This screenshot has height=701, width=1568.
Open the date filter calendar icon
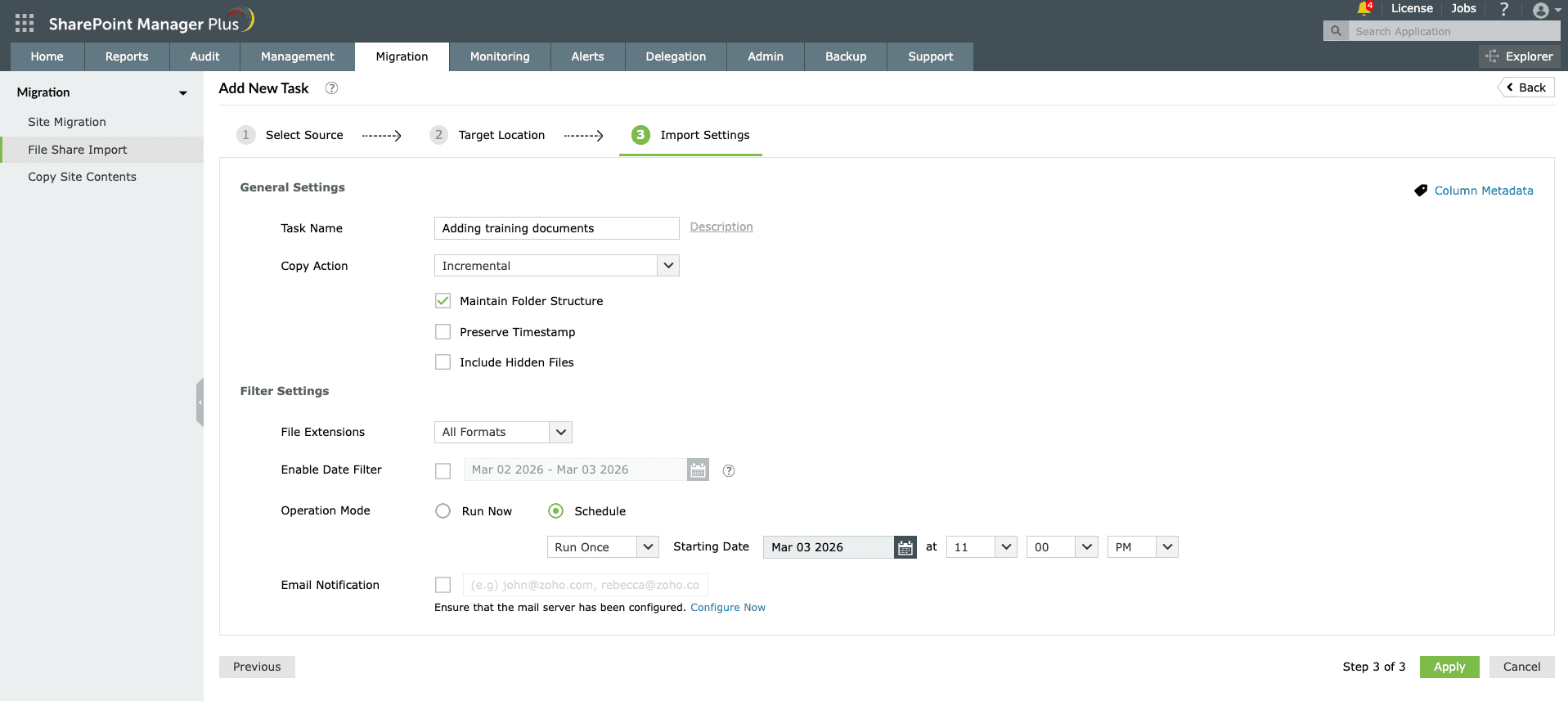coord(698,470)
